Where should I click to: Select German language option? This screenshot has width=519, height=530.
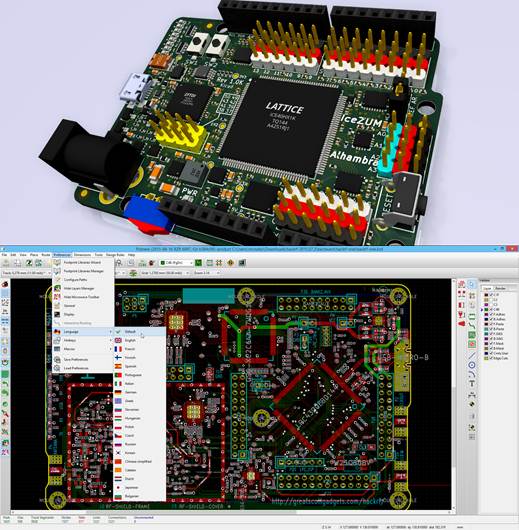pos(139,392)
